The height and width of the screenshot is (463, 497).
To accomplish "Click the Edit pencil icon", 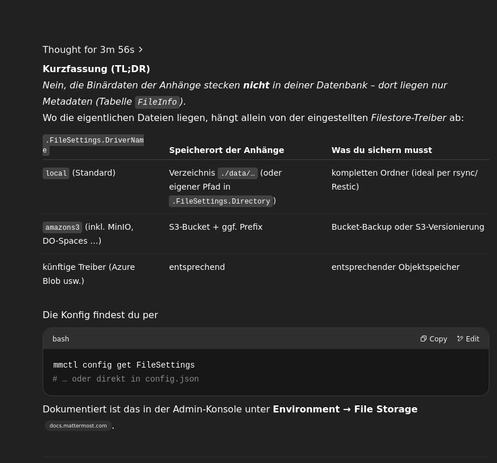I will [x=460, y=339].
